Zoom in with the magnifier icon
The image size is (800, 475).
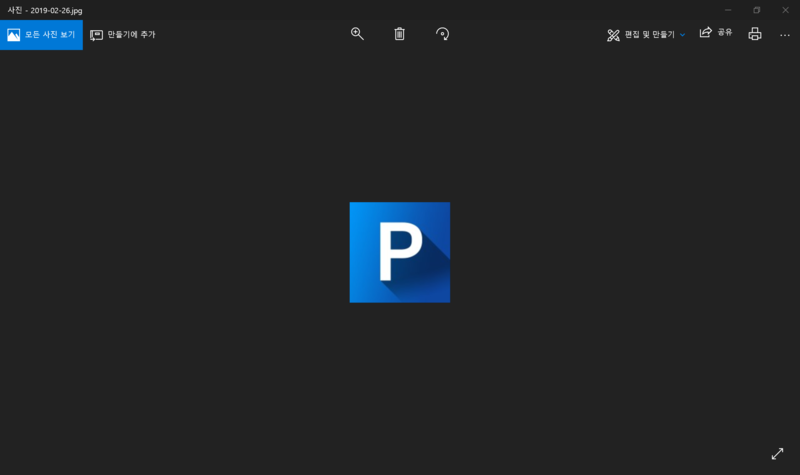[x=357, y=34]
